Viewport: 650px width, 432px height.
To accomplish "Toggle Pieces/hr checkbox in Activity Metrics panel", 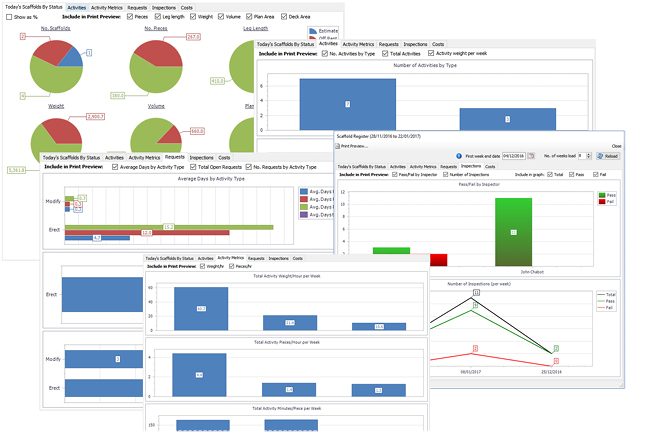I will [x=232, y=266].
